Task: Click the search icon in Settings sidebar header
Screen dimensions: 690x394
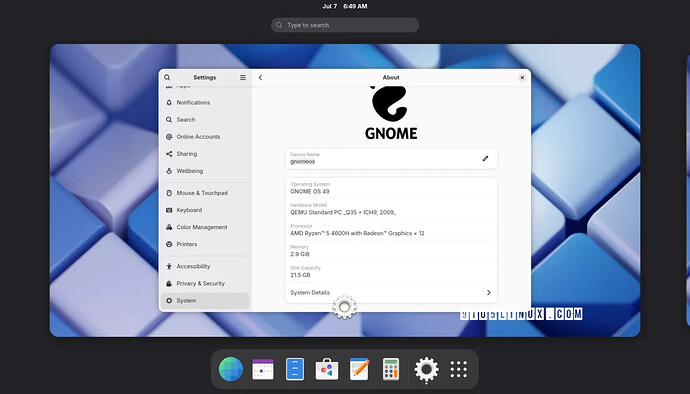Action: point(167,77)
